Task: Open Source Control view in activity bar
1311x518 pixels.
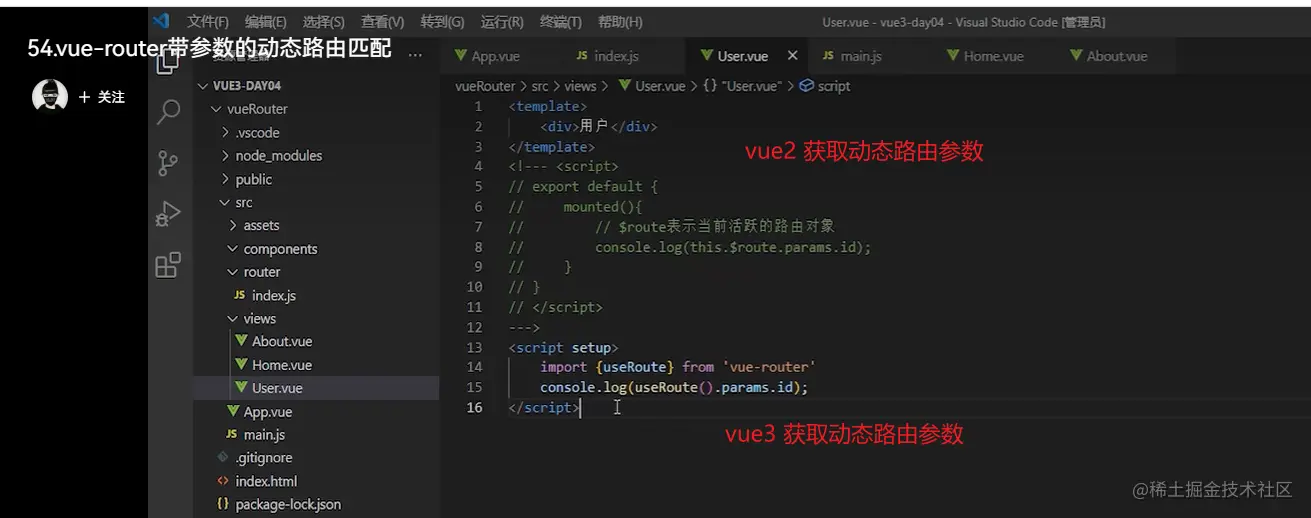Action: pos(169,163)
